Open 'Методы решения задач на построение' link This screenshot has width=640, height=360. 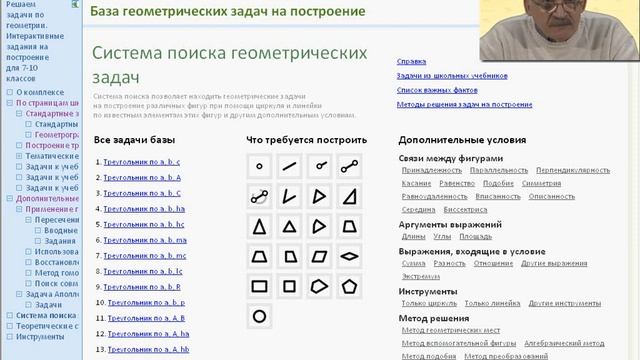[x=464, y=104]
